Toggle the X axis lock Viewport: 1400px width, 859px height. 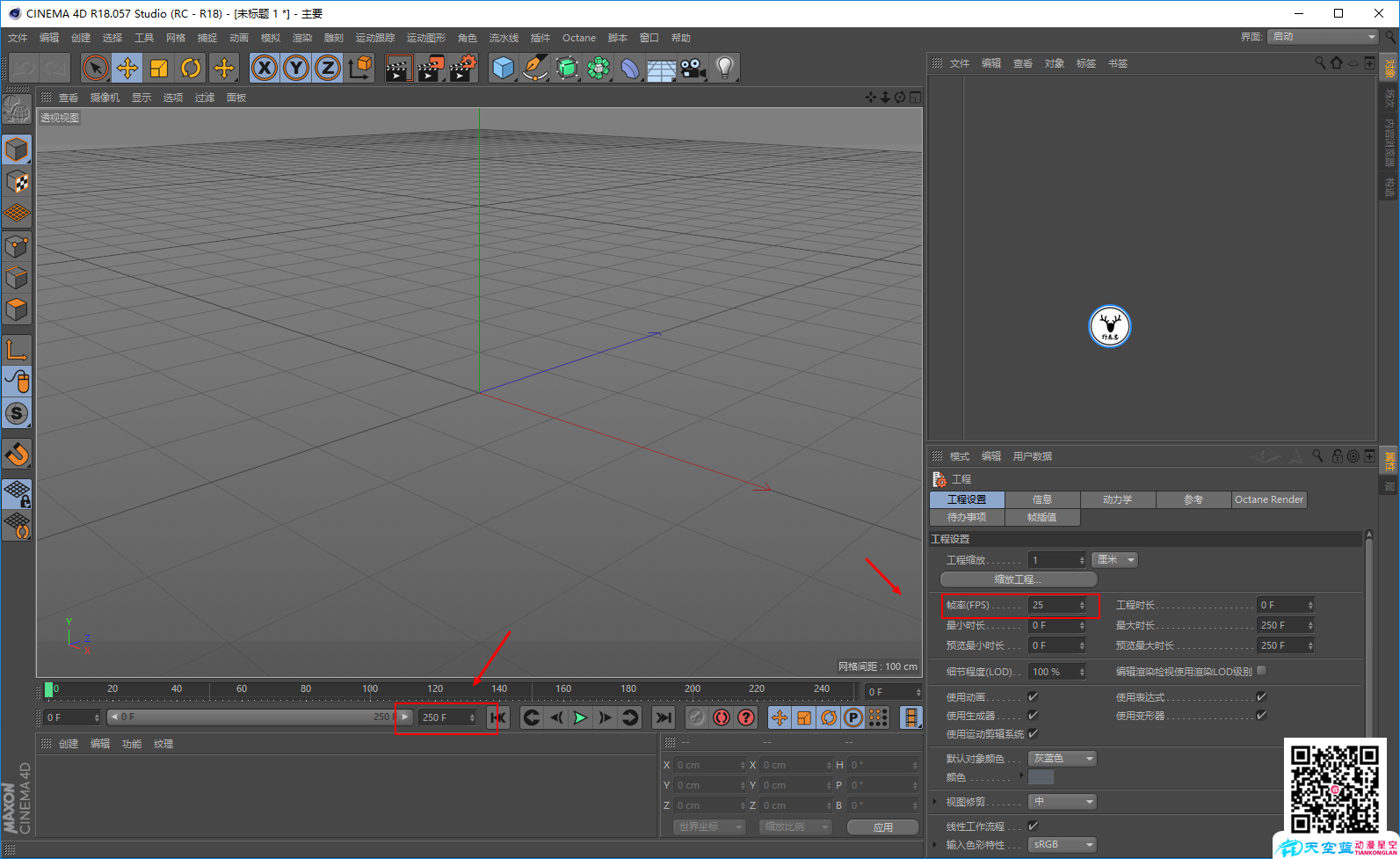click(265, 68)
